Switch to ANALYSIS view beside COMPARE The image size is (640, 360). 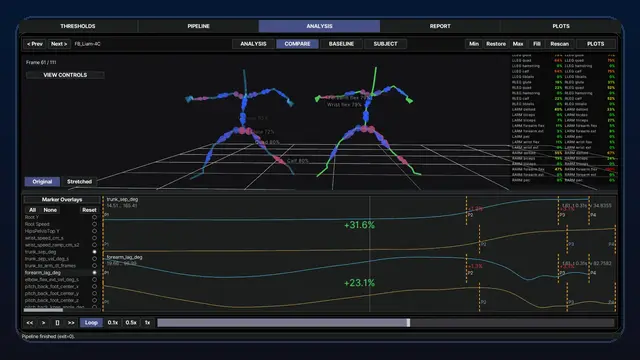point(253,44)
